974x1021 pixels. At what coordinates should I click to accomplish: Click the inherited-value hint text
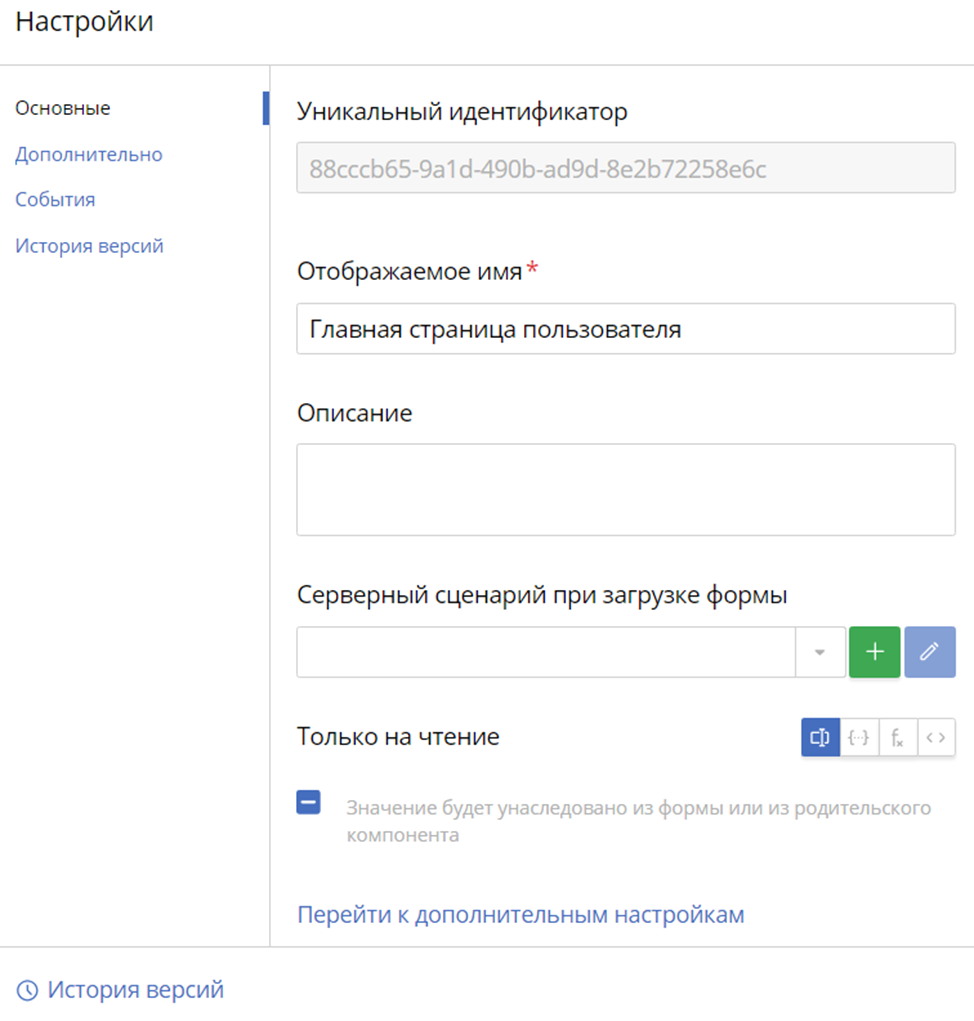[639, 821]
